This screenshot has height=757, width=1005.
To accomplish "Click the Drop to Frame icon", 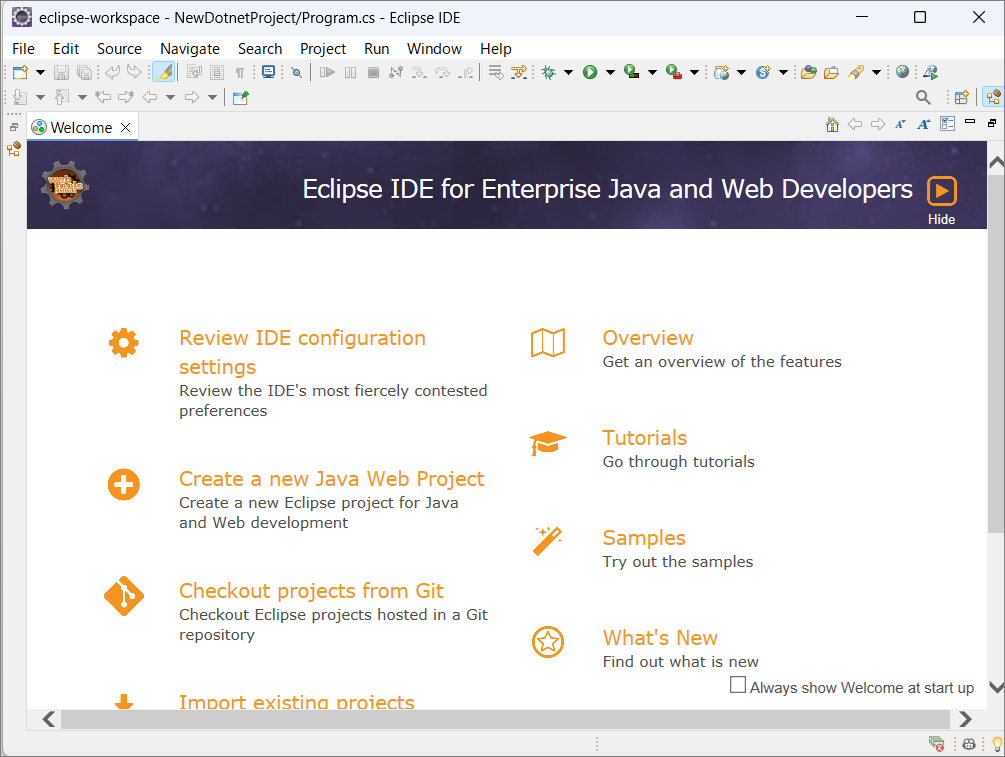I will click(x=495, y=72).
